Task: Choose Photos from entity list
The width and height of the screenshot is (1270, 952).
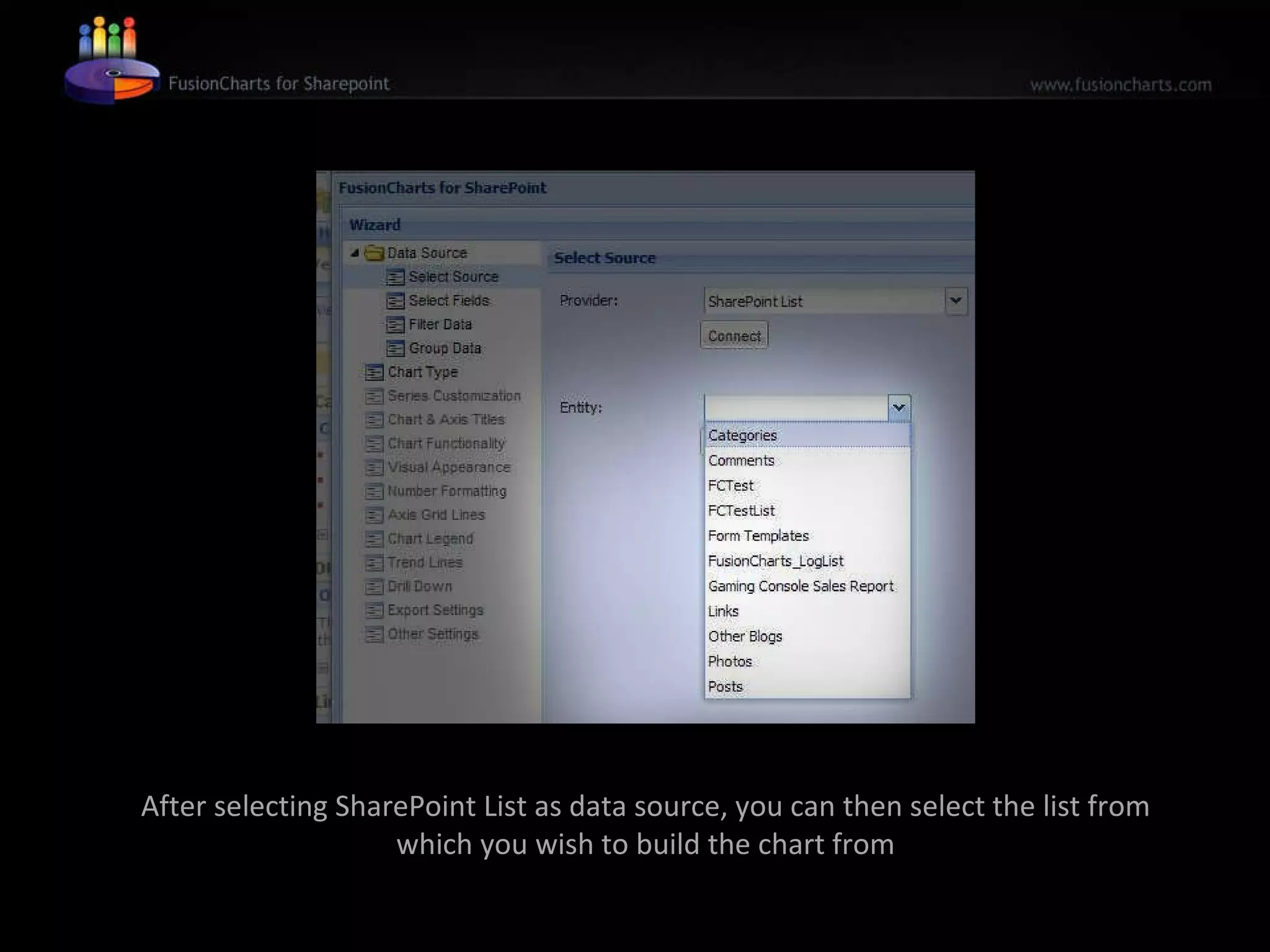Action: pyautogui.click(x=807, y=661)
